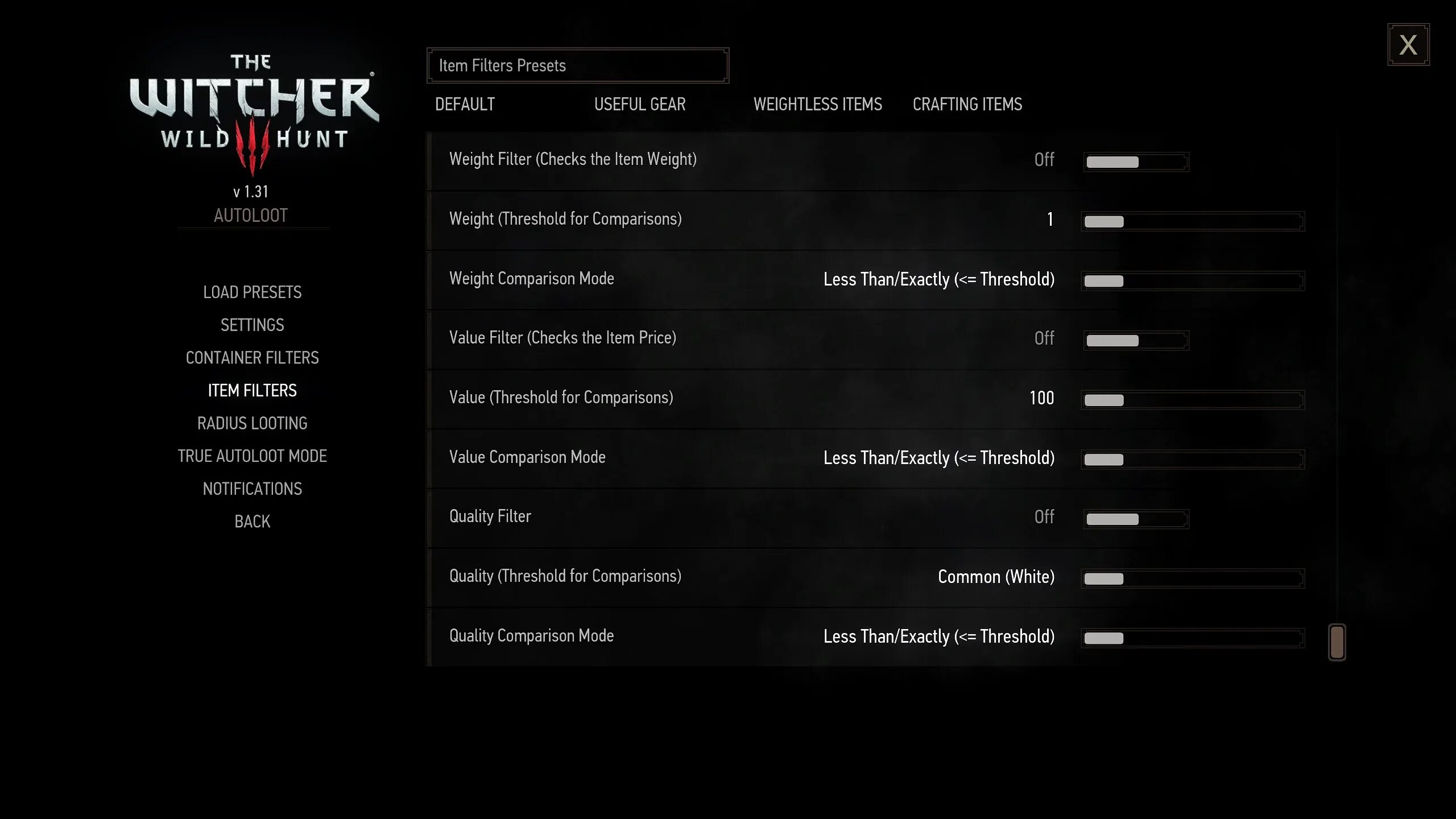Viewport: 1456px width, 819px height.
Task: Click the LOAD PRESETS menu item
Action: (x=251, y=291)
